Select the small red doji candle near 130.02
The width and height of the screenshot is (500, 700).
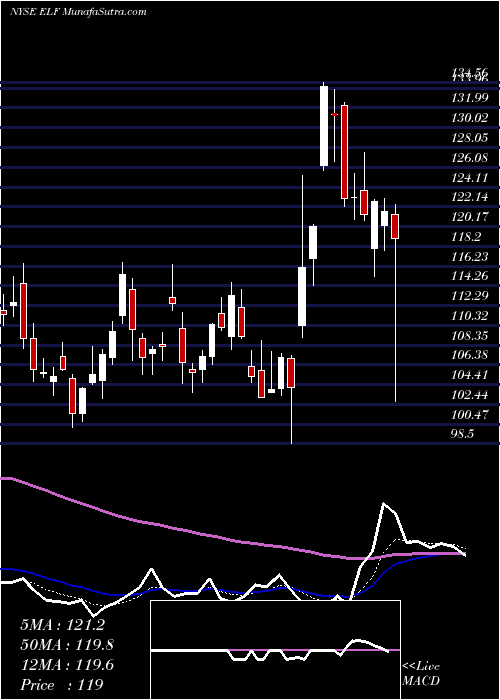(334, 115)
